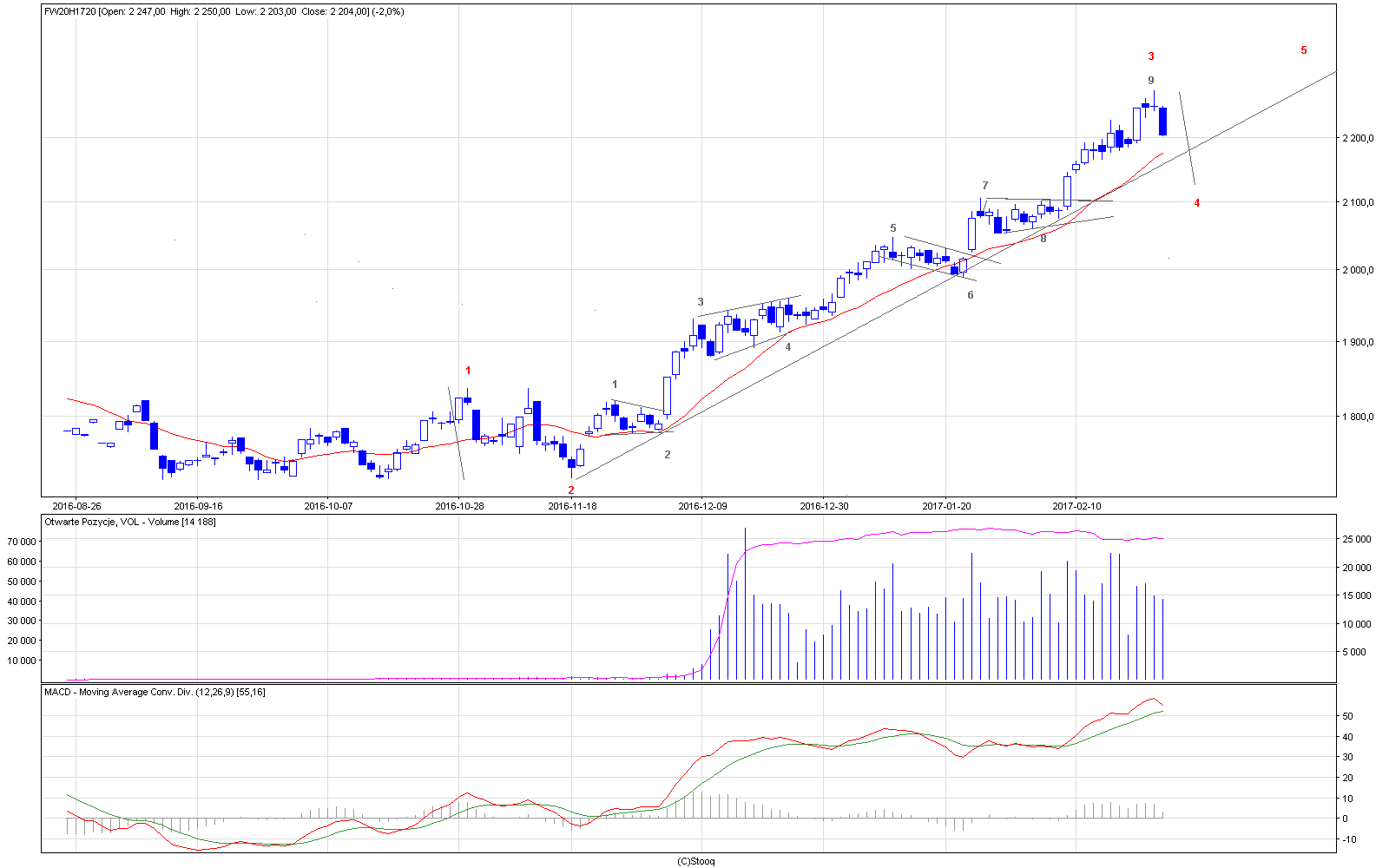Select 70 000 on the open interest axis
The width and height of the screenshot is (1389, 868).
pos(22,542)
